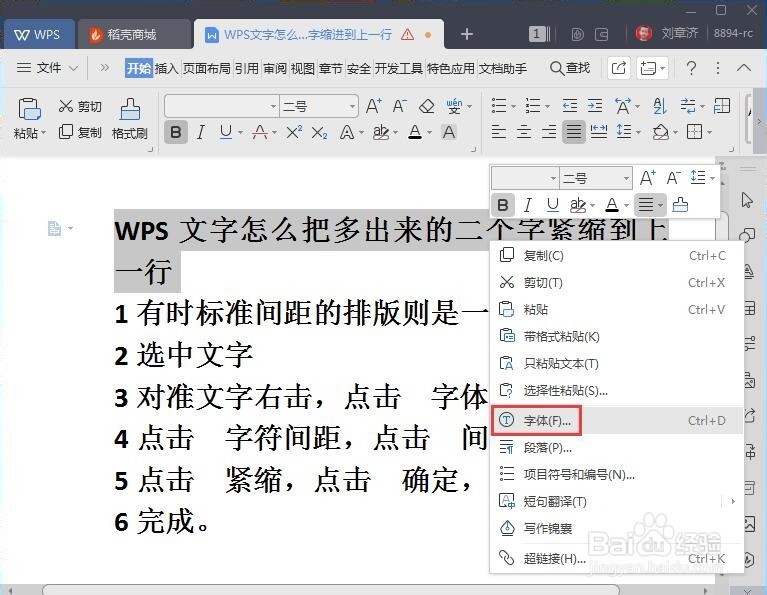Click the Paste icon in ribbon
Image resolution: width=767 pixels, height=595 pixels.
pos(29,109)
